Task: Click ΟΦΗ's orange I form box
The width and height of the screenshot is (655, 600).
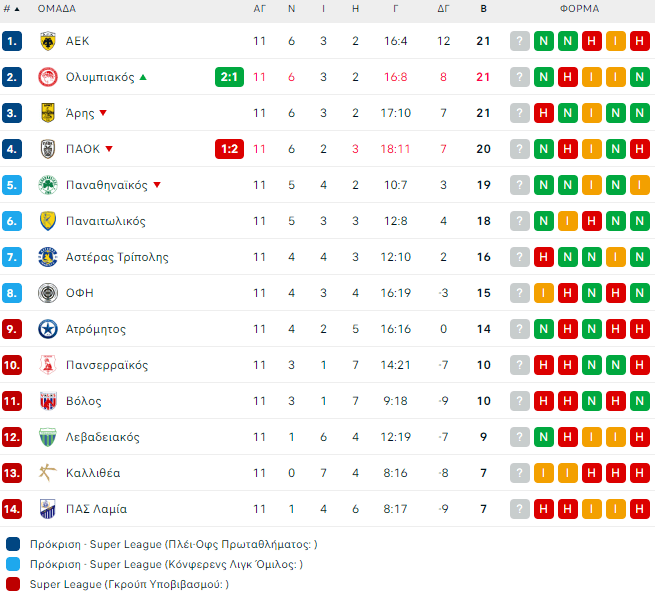Action: 544,293
